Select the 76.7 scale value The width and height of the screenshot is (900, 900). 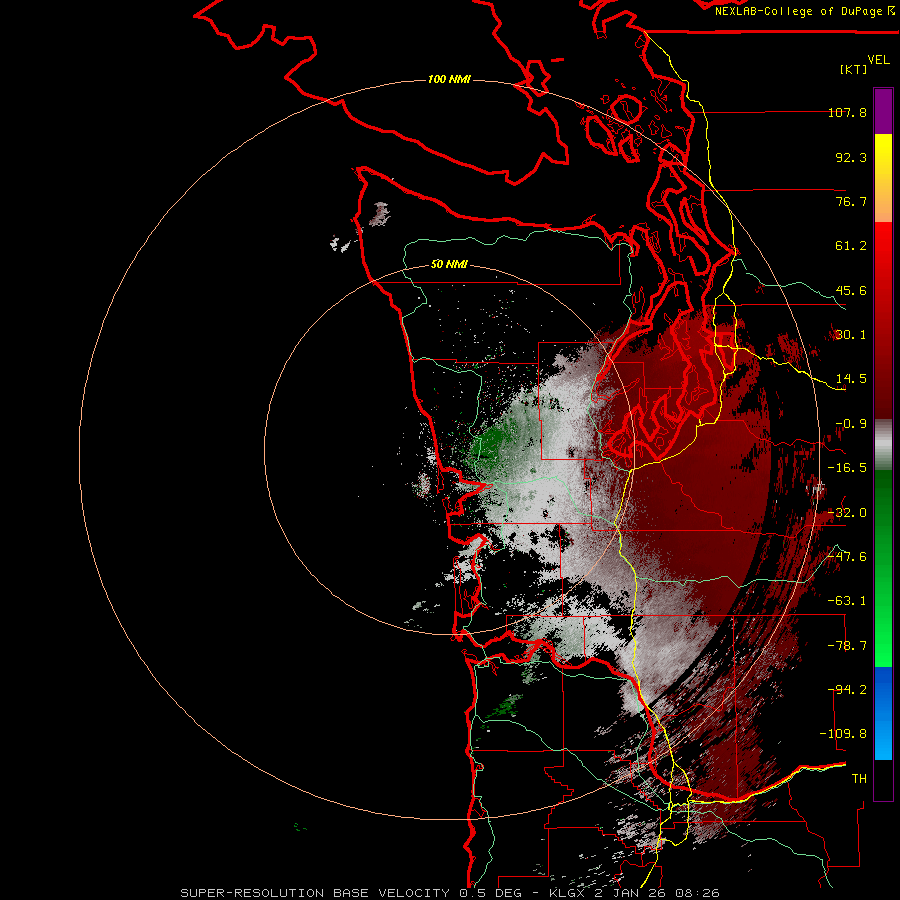[x=851, y=201]
